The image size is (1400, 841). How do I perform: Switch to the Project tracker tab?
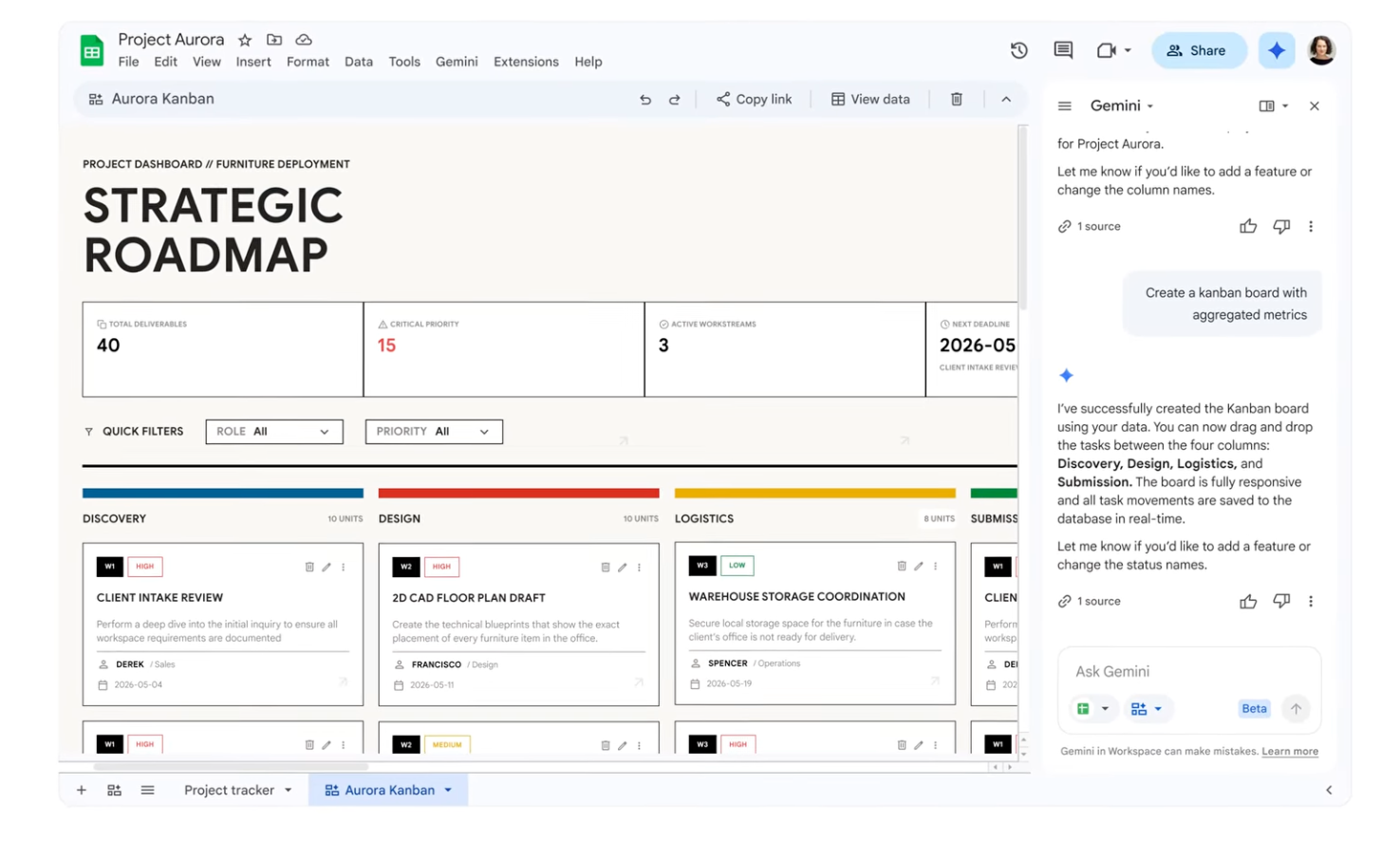[229, 790]
